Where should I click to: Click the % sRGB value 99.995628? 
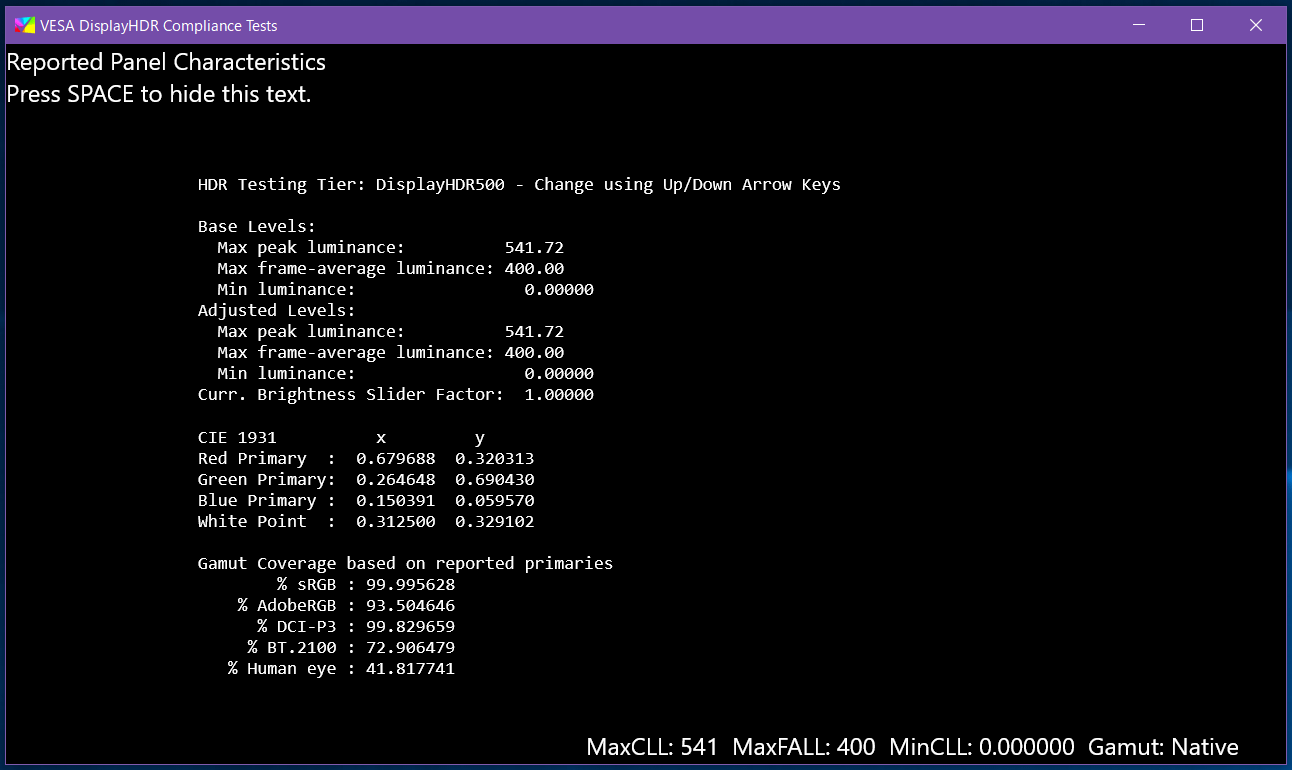point(410,584)
